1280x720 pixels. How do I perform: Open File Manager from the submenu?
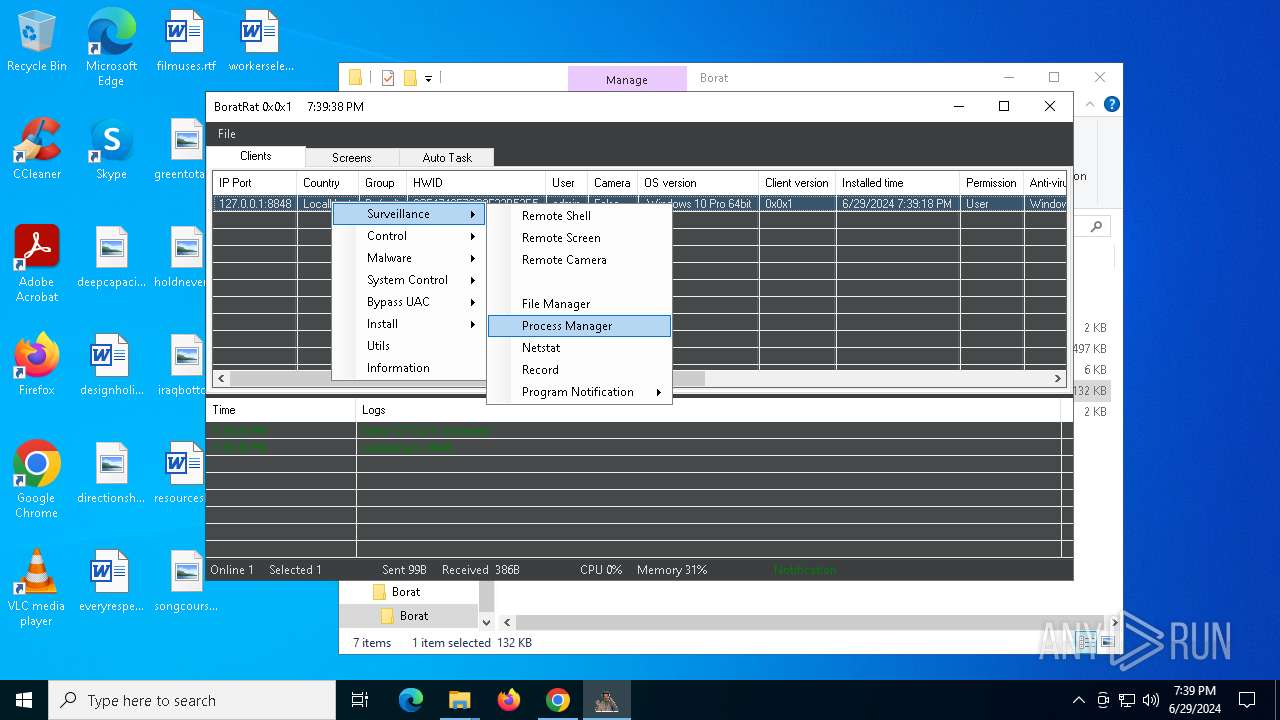point(579,304)
